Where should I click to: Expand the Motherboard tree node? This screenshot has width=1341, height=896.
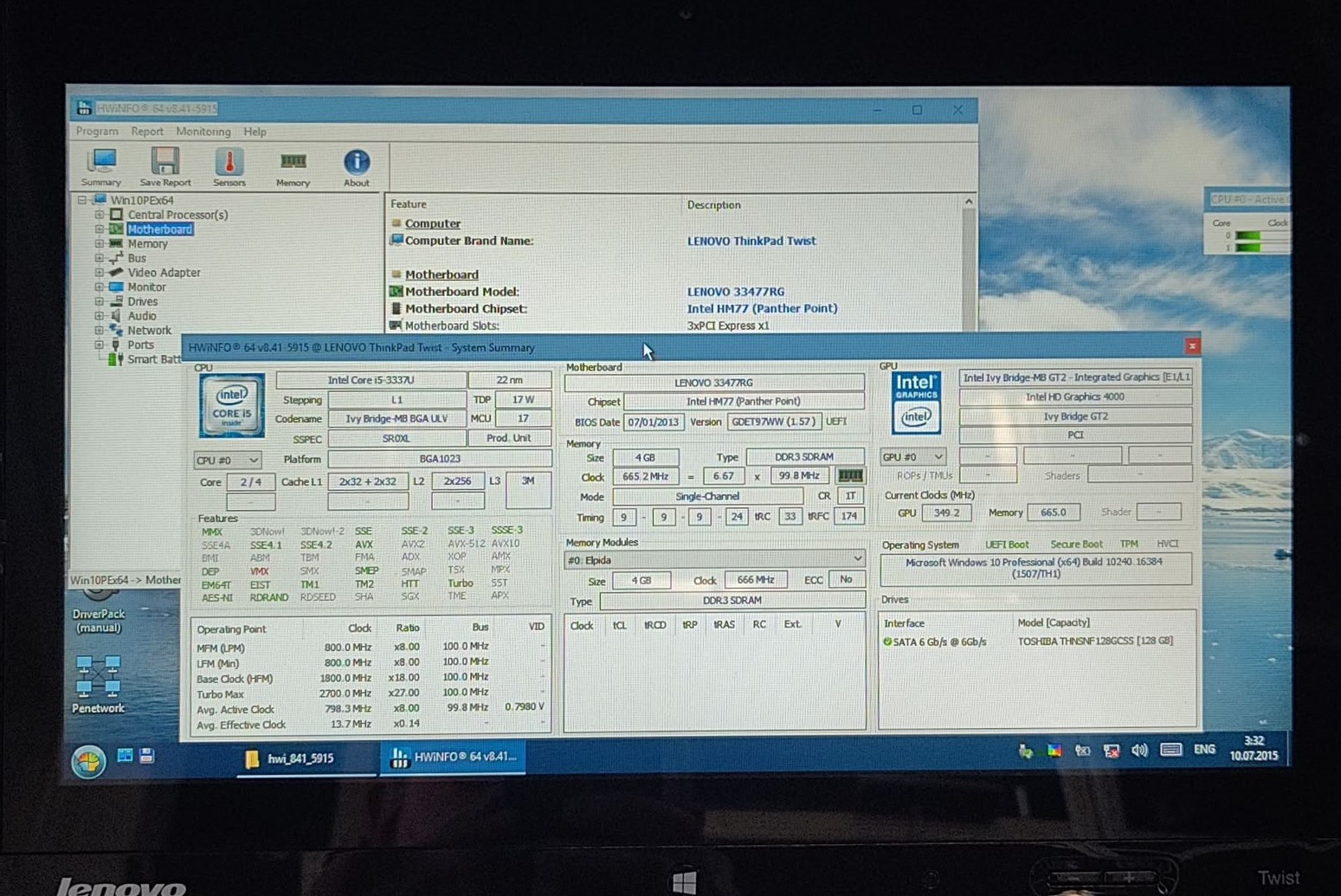99,229
